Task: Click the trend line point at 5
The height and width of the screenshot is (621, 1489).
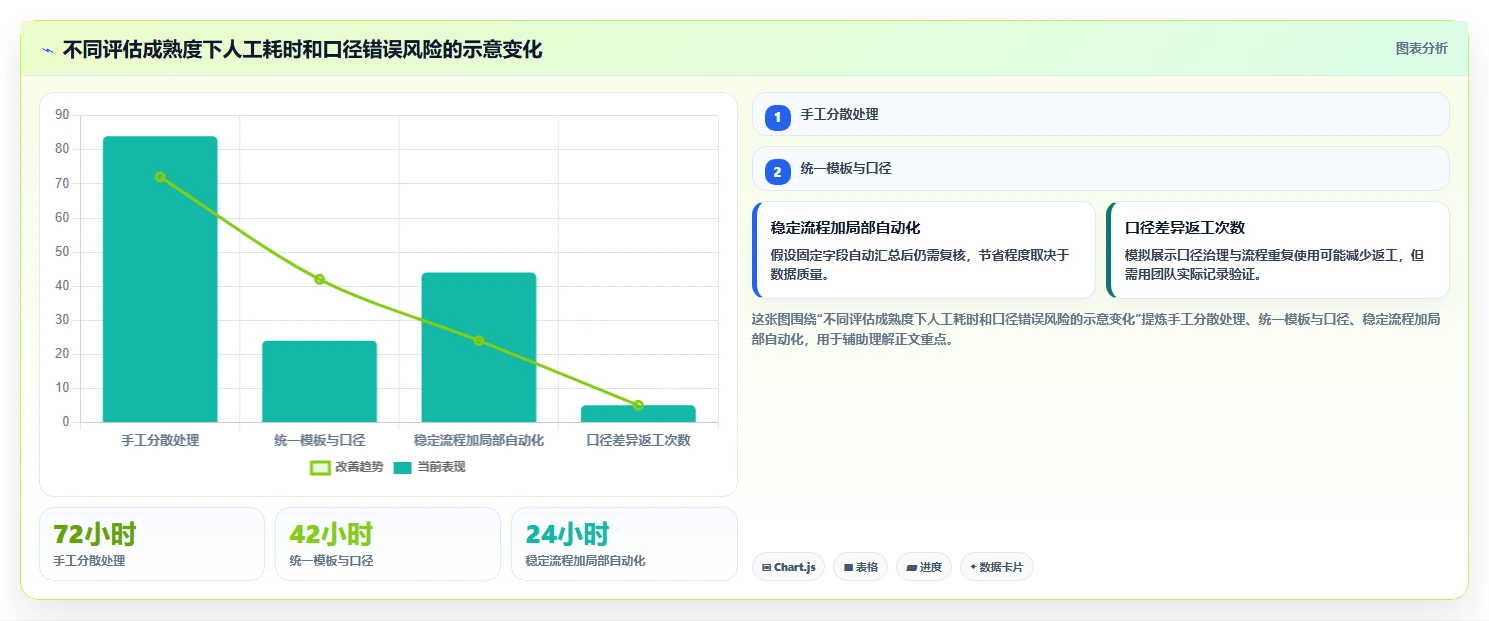Action: 638,405
